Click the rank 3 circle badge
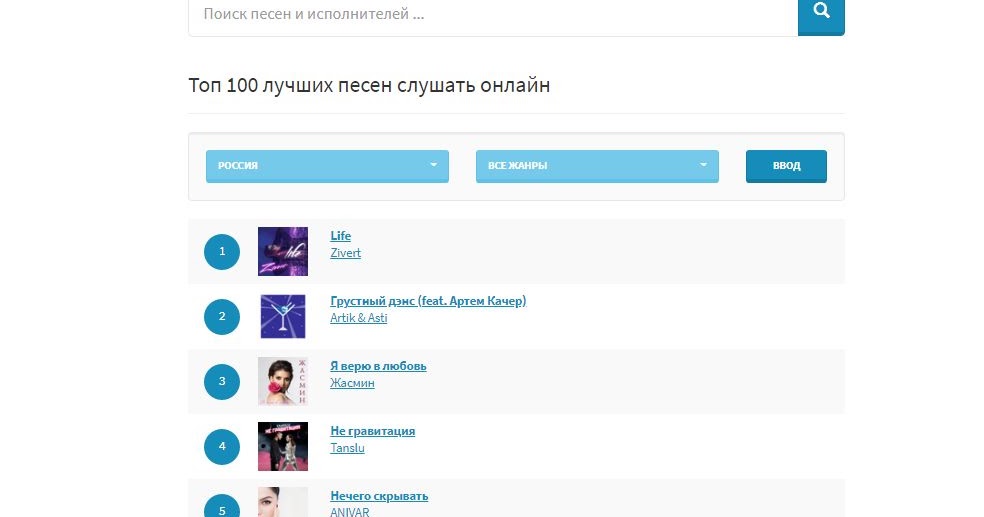Viewport: 984px width, 517px height. (222, 381)
